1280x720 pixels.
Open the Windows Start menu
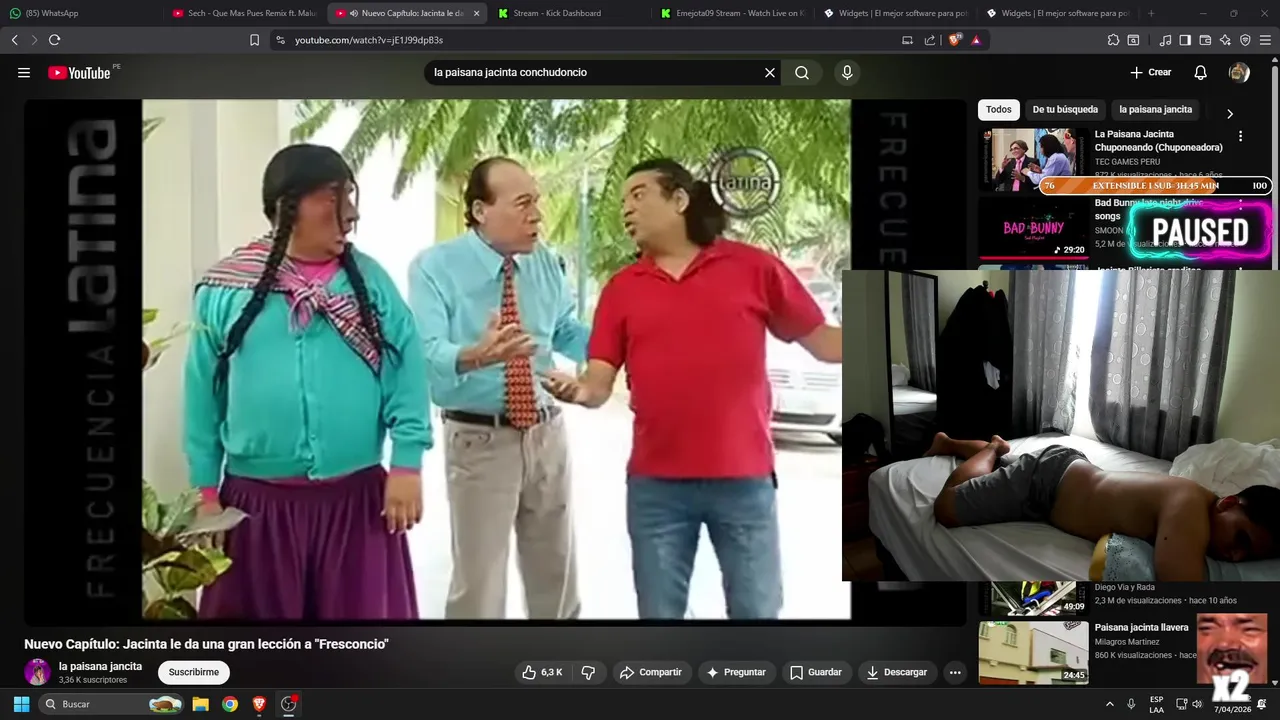tap(21, 704)
